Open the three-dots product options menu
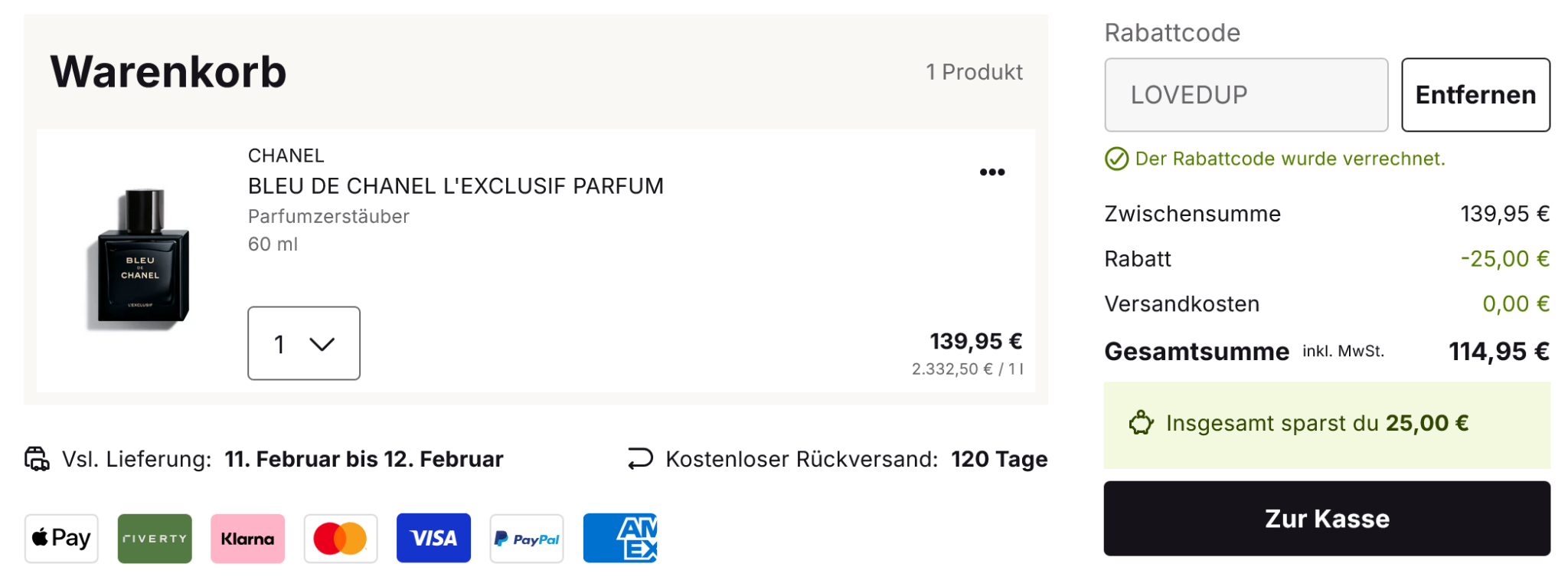The height and width of the screenshot is (577, 1568). click(992, 172)
